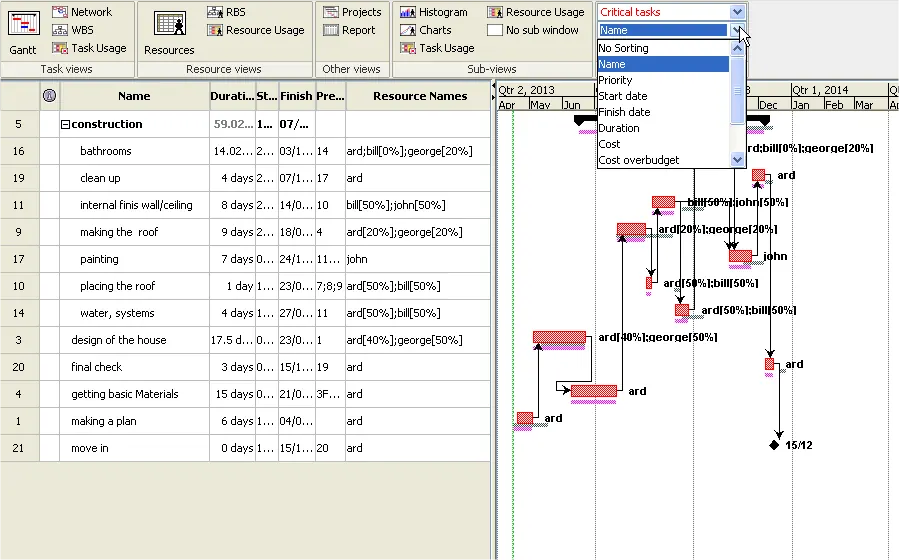Sort by Cost overbudget
899x560 pixels.
pyautogui.click(x=663, y=160)
